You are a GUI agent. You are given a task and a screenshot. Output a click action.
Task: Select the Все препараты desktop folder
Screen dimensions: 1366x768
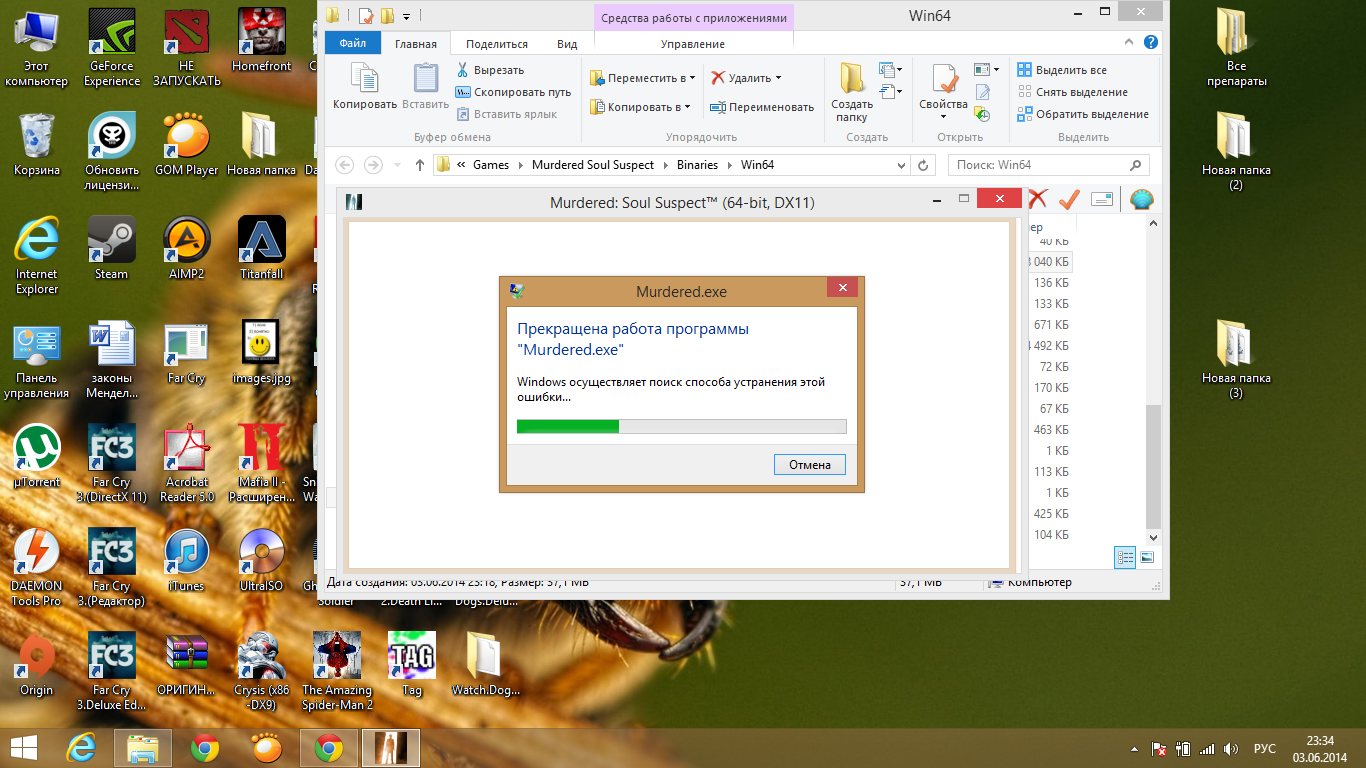click(1236, 48)
